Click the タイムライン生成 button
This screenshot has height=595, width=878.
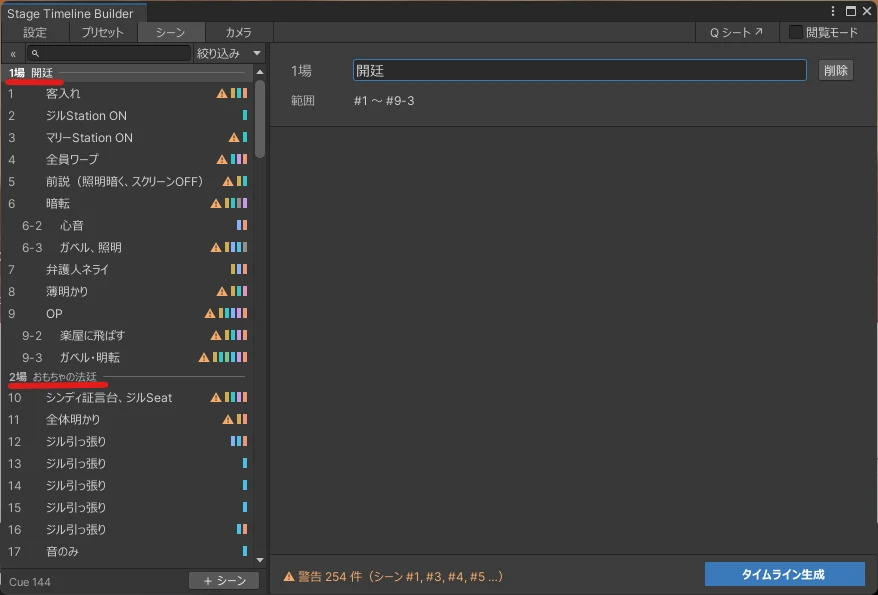click(784, 574)
